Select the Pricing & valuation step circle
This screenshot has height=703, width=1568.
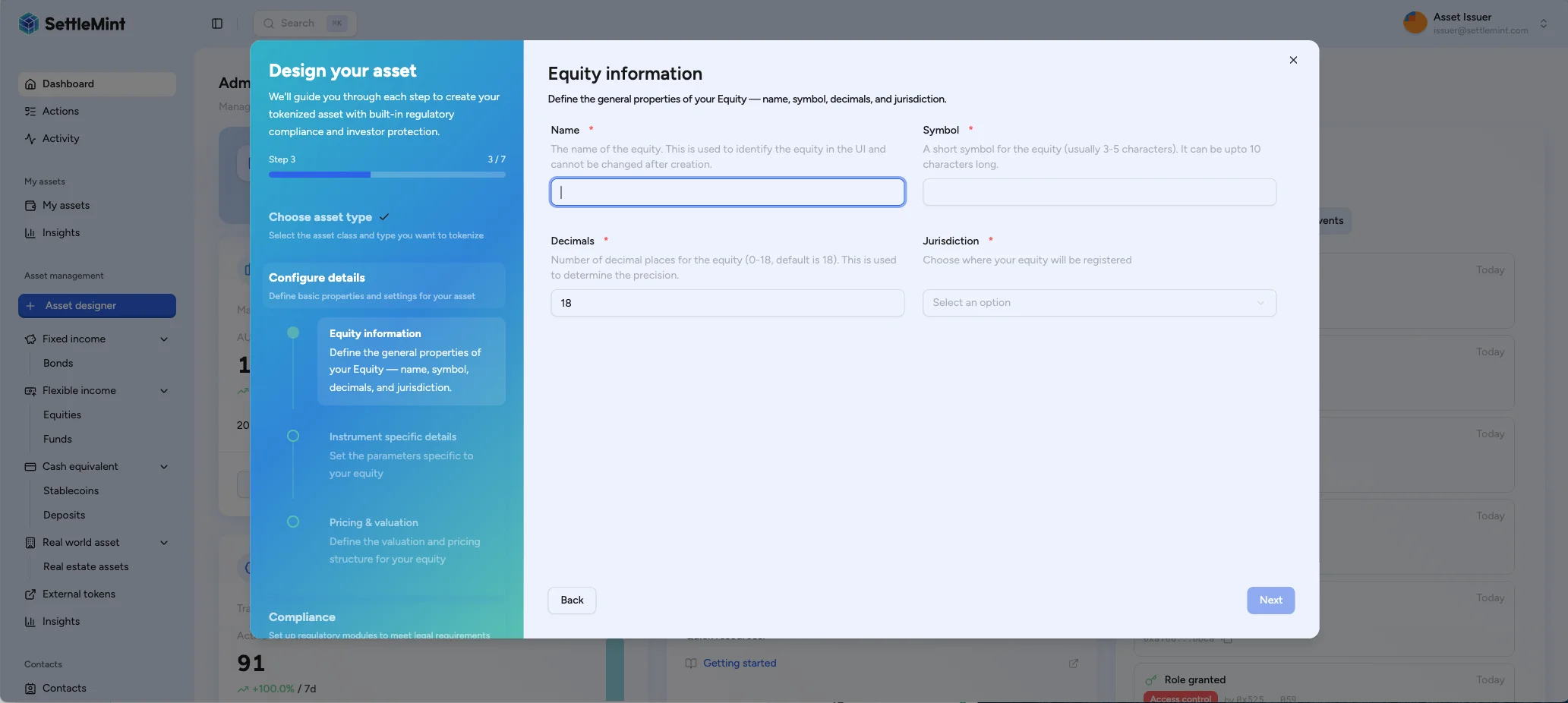tap(293, 522)
